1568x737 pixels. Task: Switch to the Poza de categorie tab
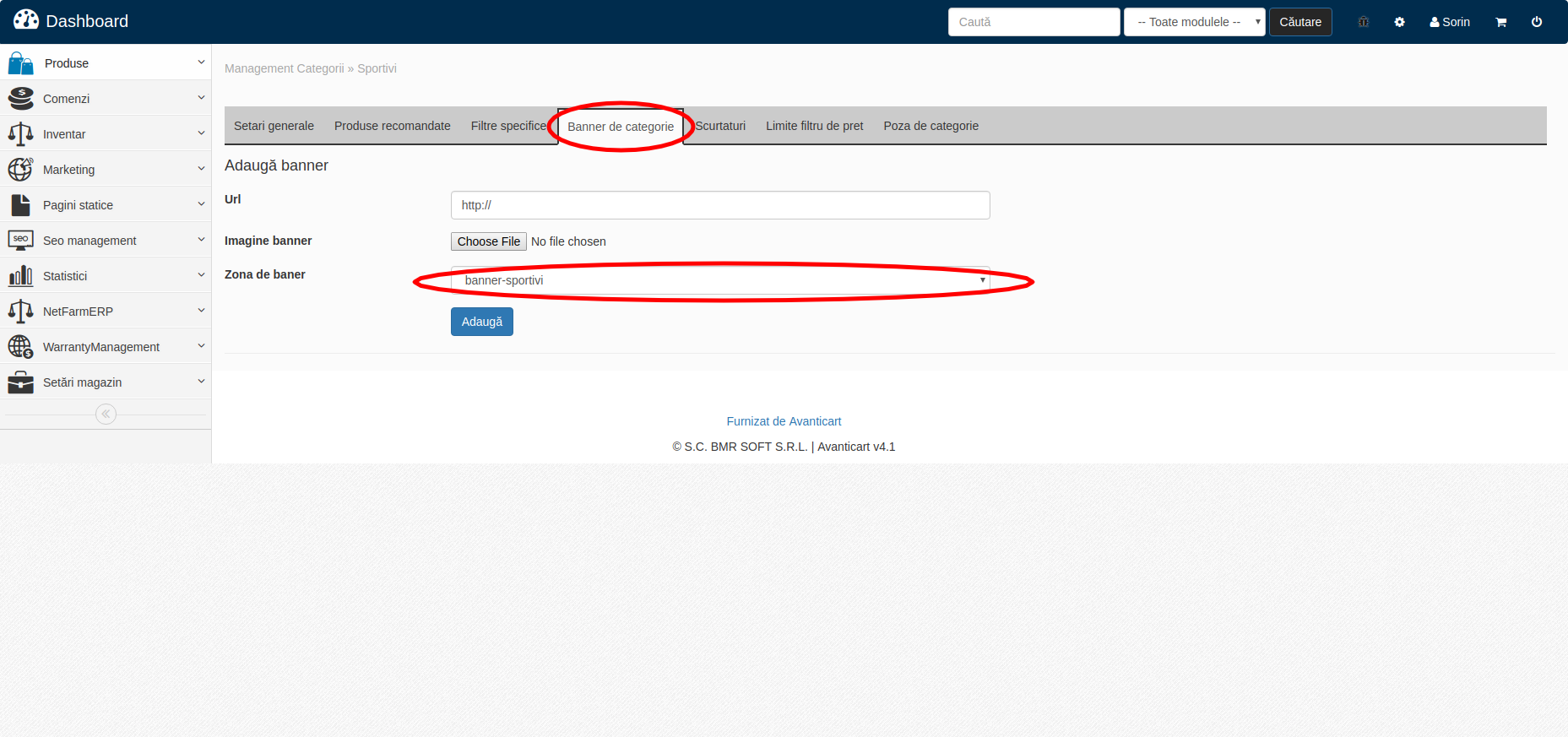(x=931, y=126)
